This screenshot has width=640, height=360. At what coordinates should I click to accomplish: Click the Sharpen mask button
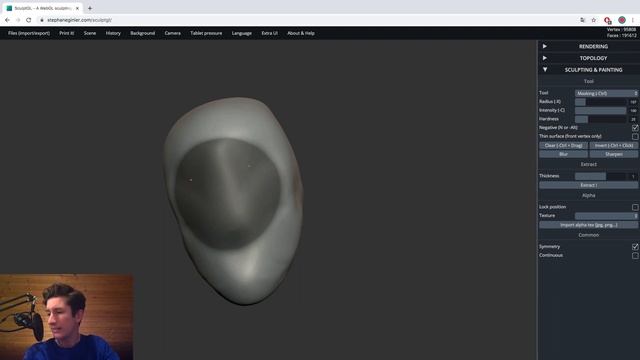(613, 154)
